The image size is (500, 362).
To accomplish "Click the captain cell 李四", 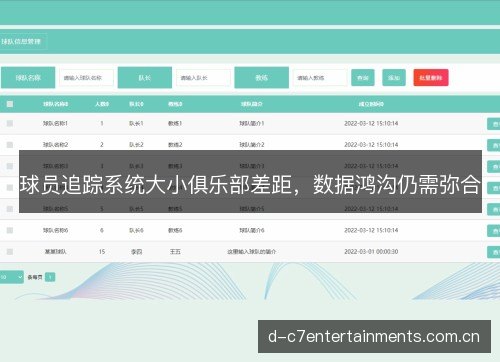I will point(136,252).
